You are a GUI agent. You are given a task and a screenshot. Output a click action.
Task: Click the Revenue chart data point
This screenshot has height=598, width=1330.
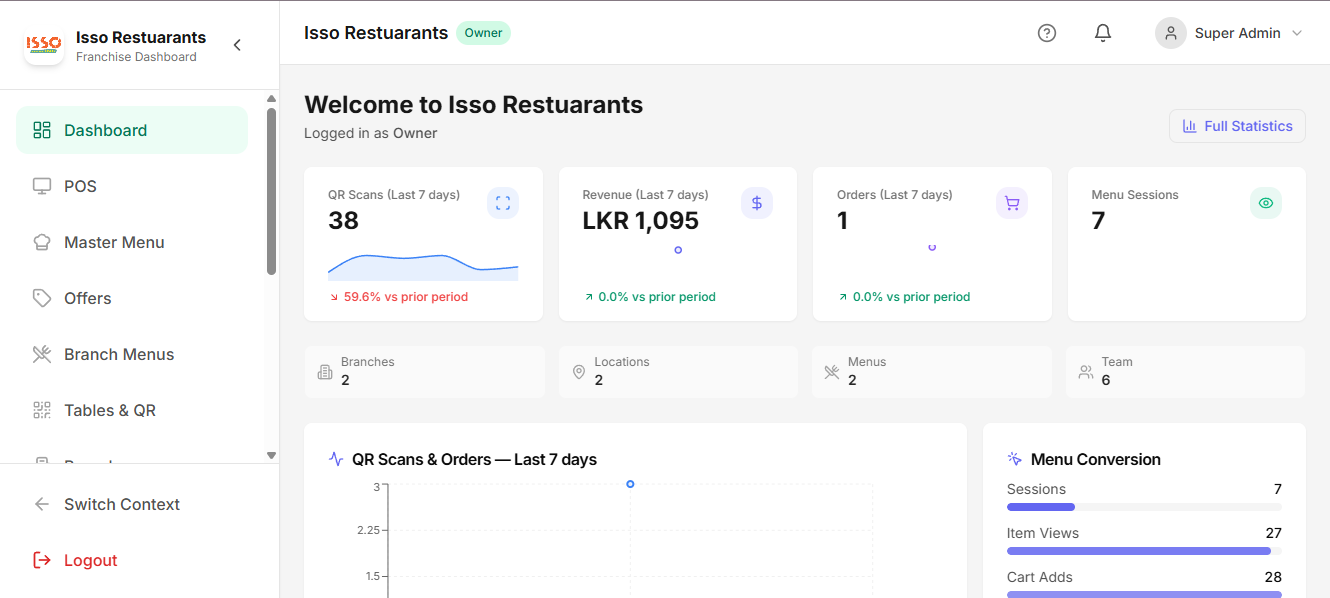pos(678,250)
